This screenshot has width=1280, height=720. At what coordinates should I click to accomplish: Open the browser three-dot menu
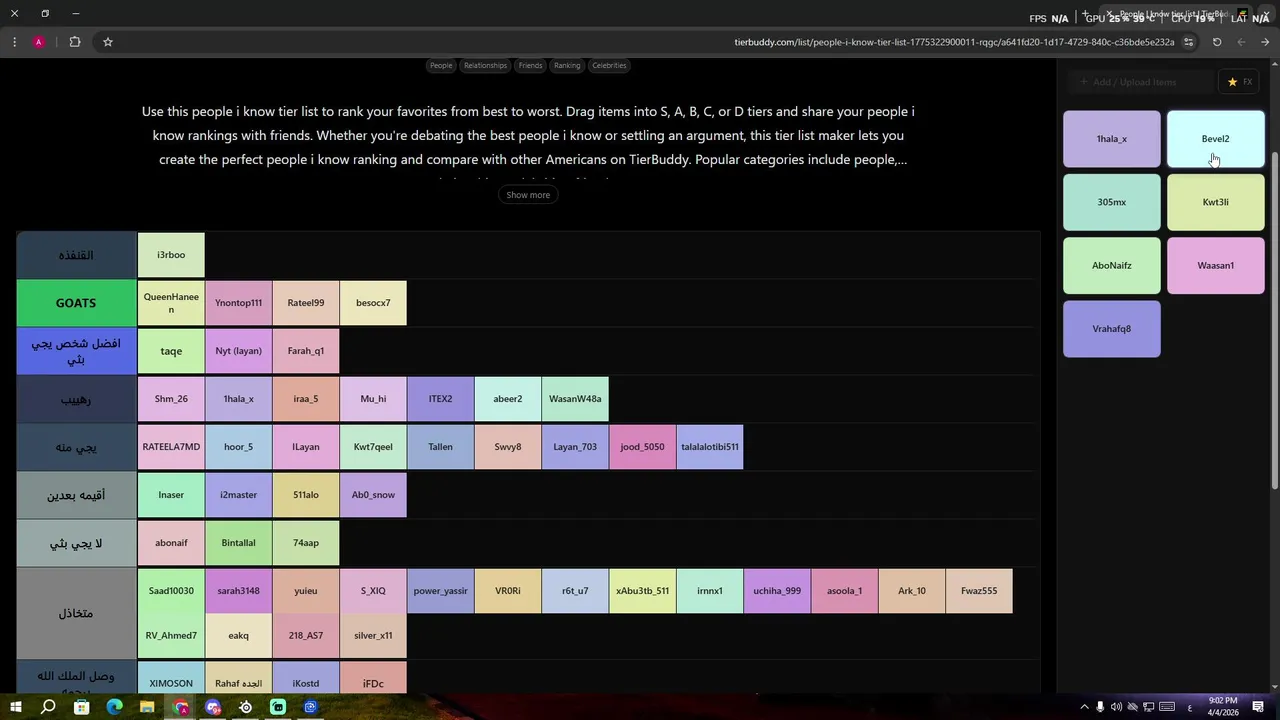14,42
